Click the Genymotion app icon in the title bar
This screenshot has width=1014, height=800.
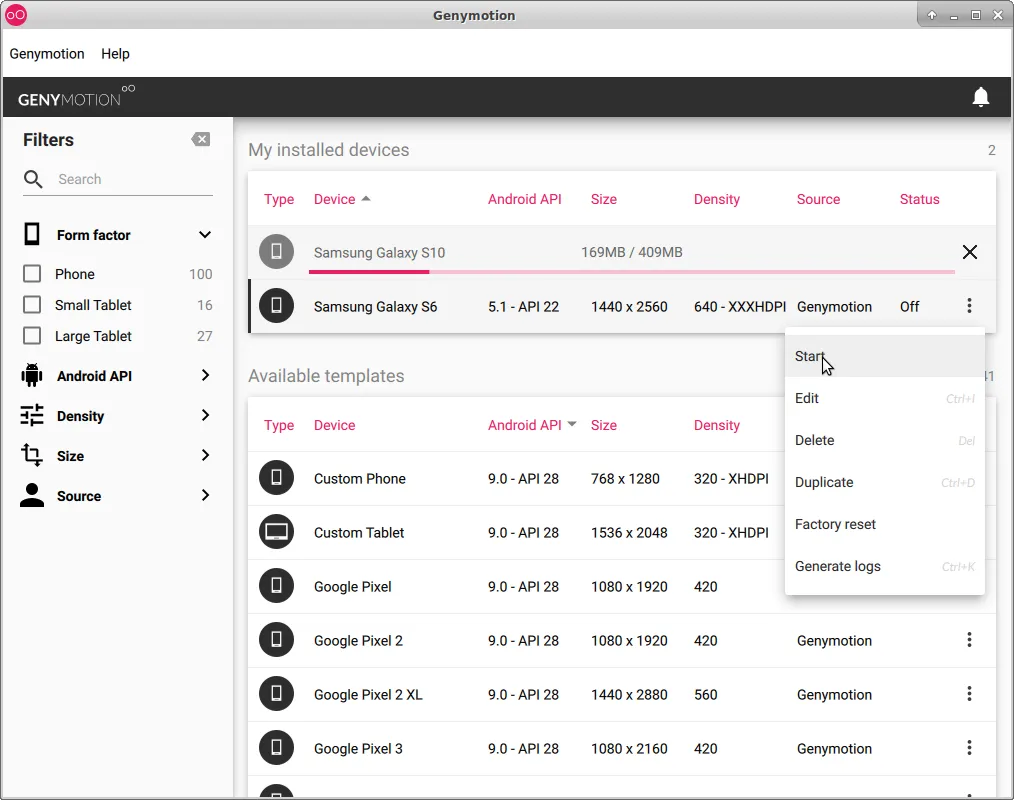tap(16, 15)
